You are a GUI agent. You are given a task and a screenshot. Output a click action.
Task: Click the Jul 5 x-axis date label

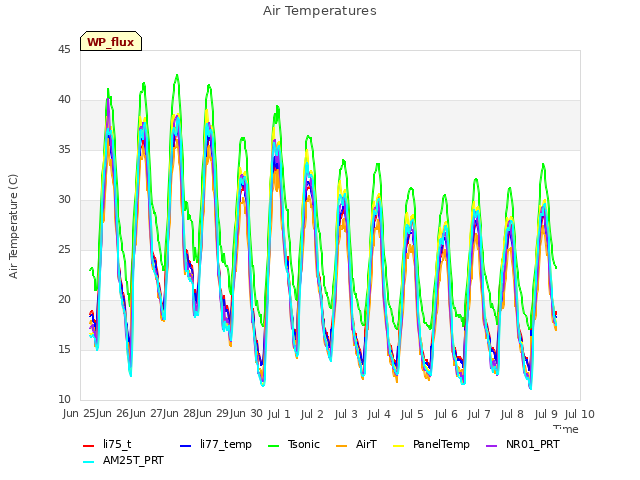point(412,414)
